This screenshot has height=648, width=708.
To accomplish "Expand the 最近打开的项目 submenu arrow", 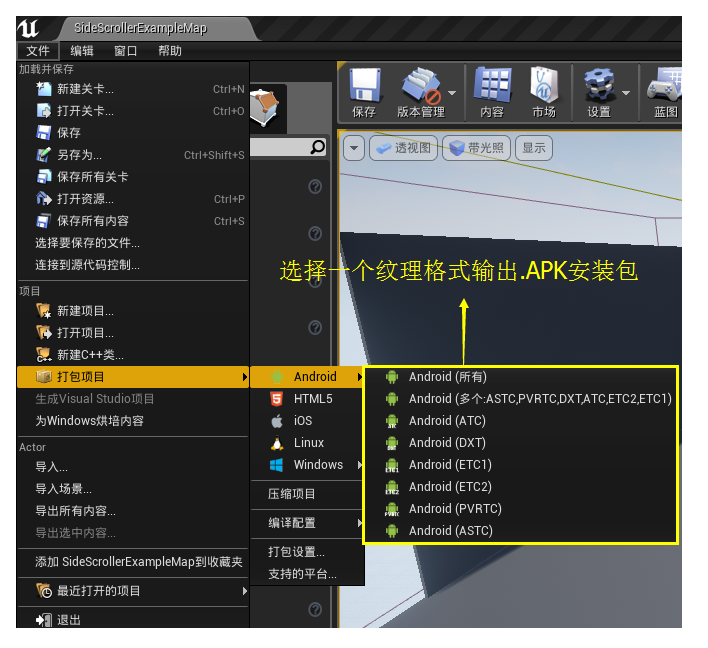I will tap(244, 591).
